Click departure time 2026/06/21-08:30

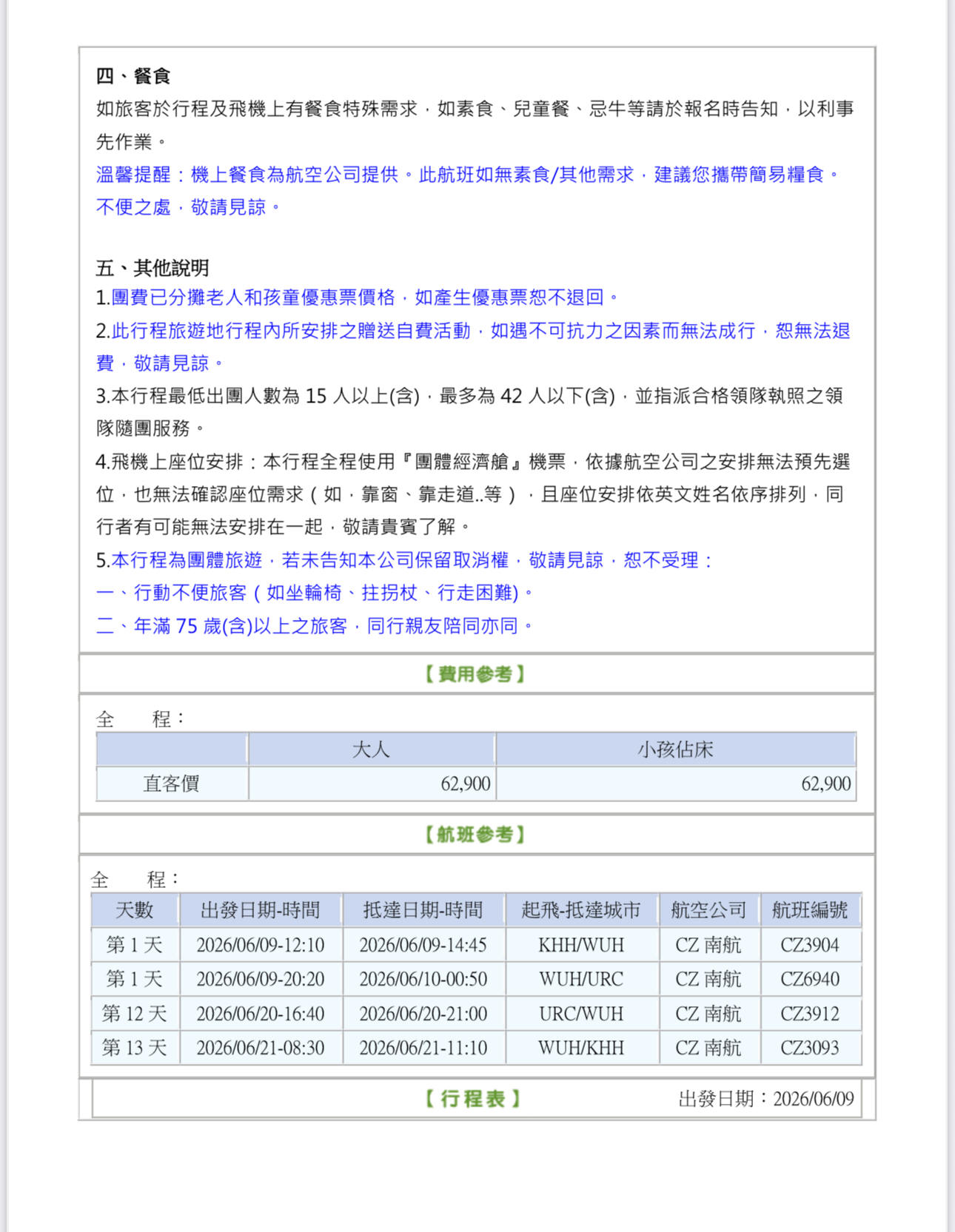click(x=261, y=1048)
